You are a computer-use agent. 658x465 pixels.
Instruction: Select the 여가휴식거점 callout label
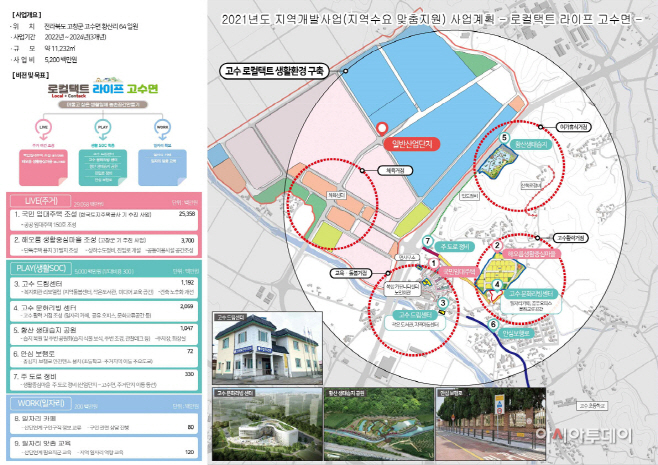[x=573, y=127]
